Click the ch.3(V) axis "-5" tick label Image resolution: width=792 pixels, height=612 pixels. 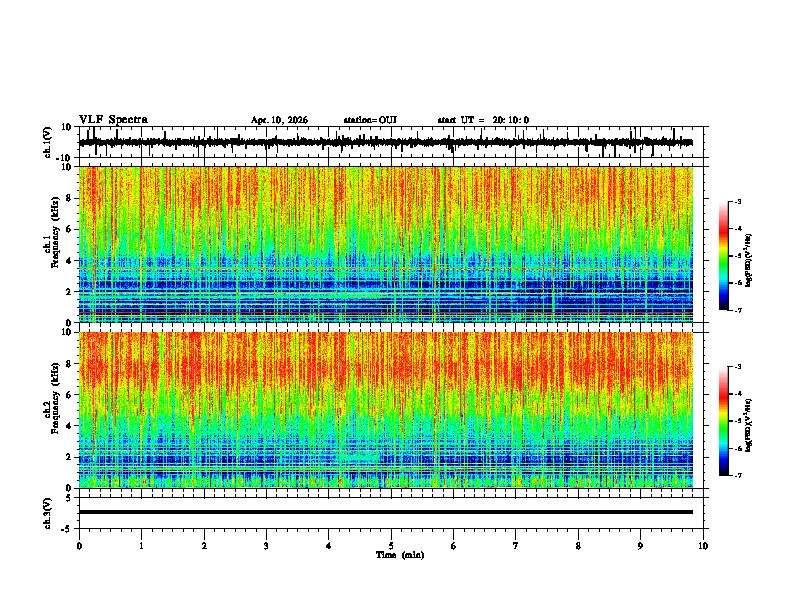[x=67, y=529]
